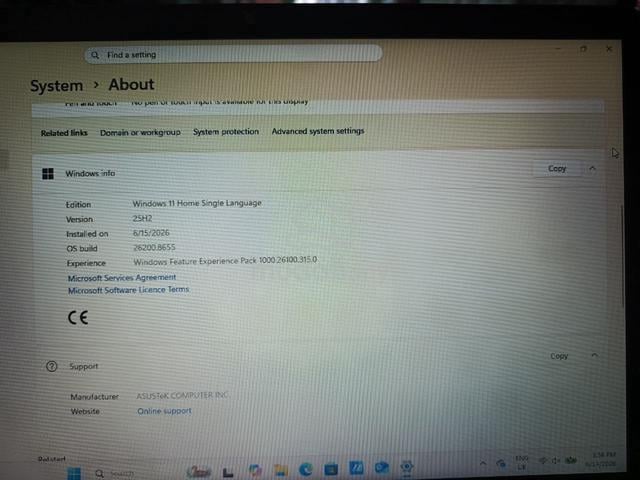This screenshot has height=480, width=640.
Task: Click the Find a setting search box
Action: (233, 54)
